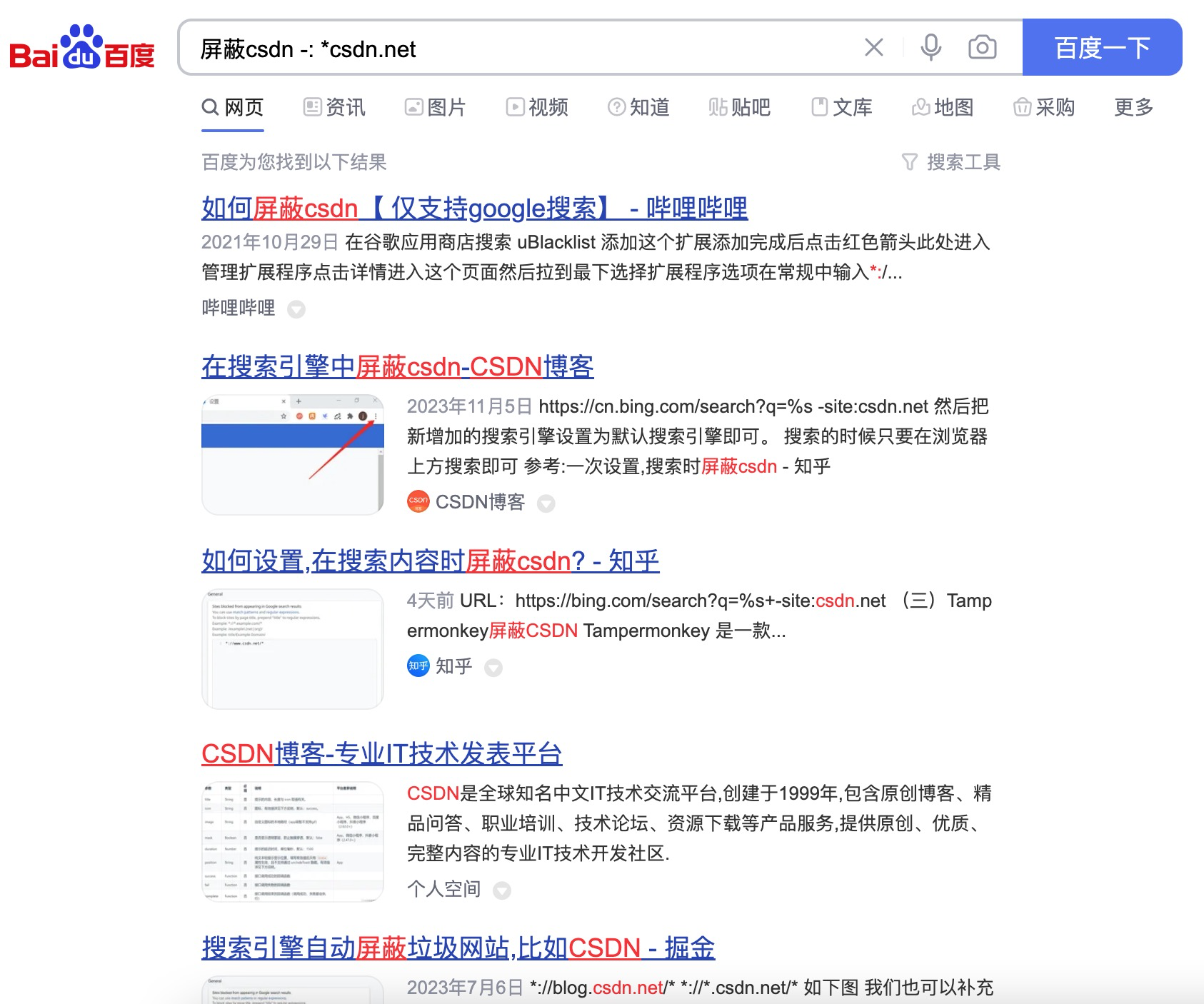This screenshot has height=1004, width=1204.
Task: Open the 更多 menu
Action: [1134, 107]
